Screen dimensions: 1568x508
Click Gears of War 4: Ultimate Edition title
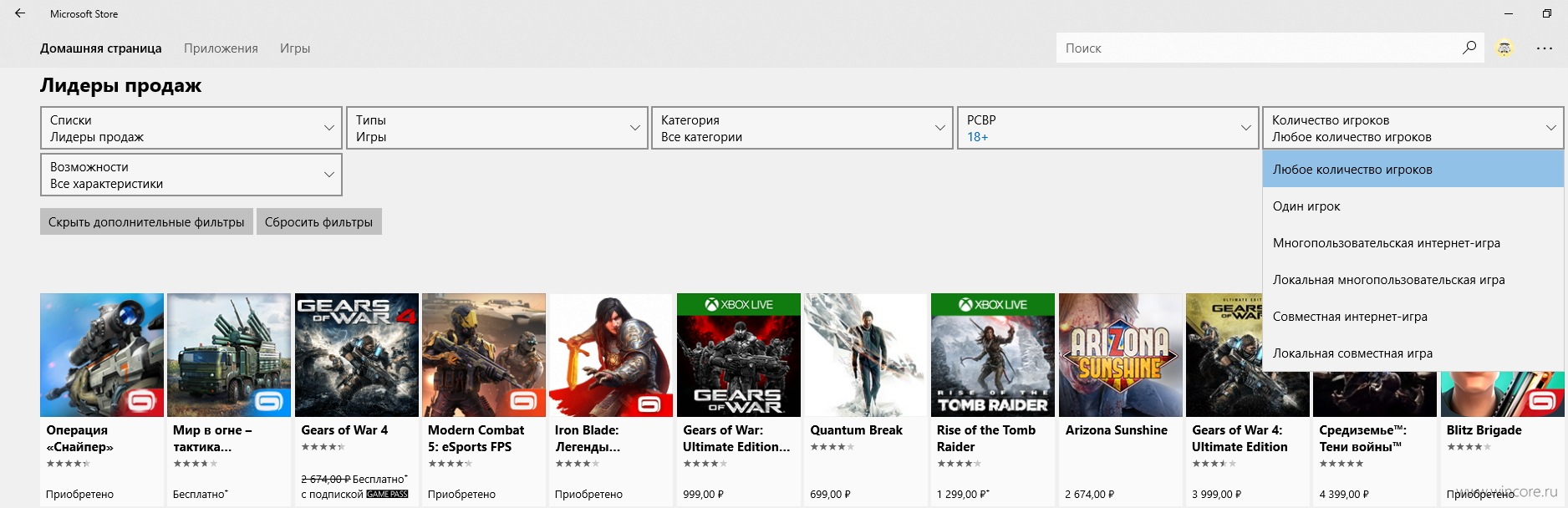point(1240,439)
